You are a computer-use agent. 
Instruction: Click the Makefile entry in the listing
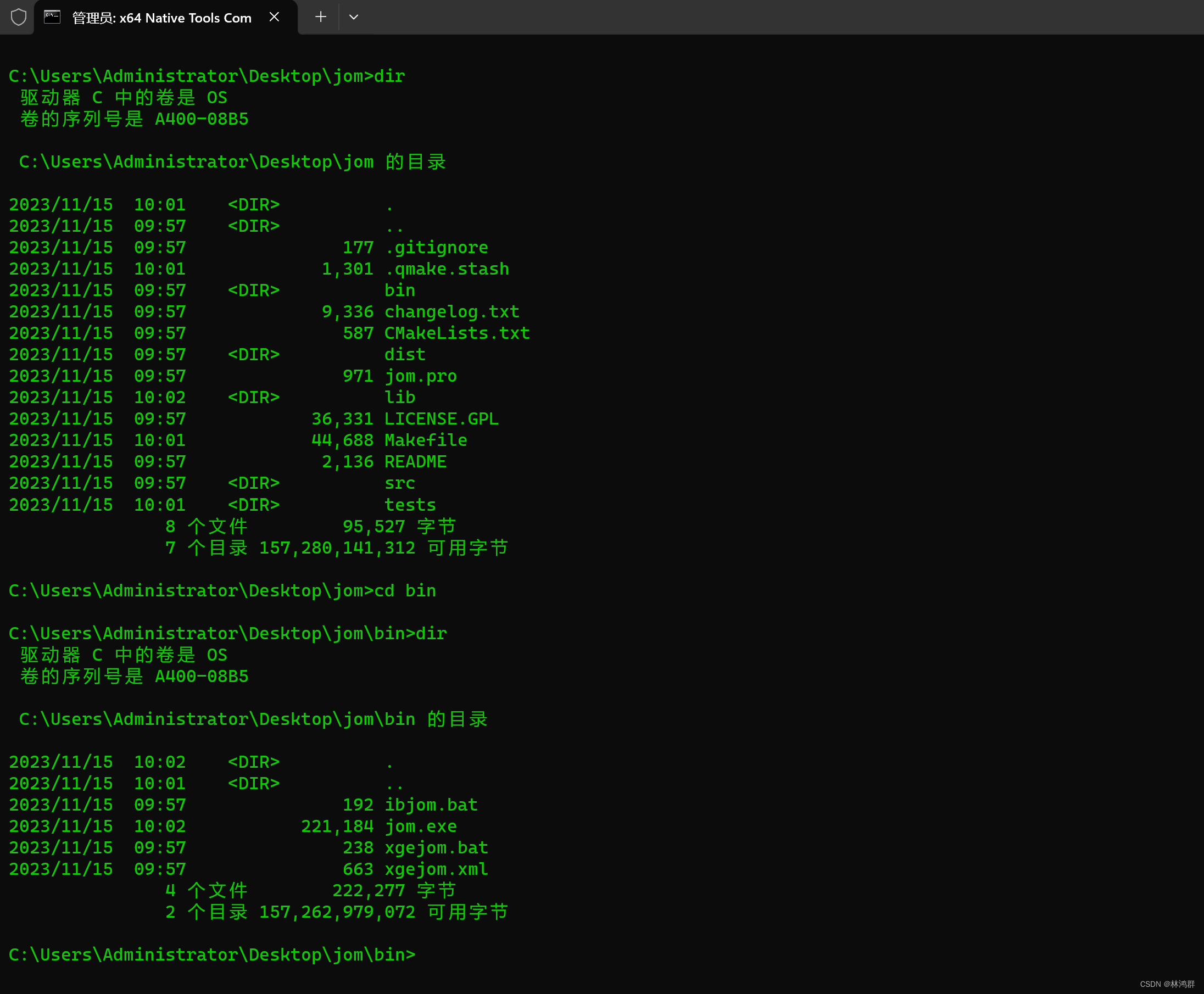[x=426, y=440]
